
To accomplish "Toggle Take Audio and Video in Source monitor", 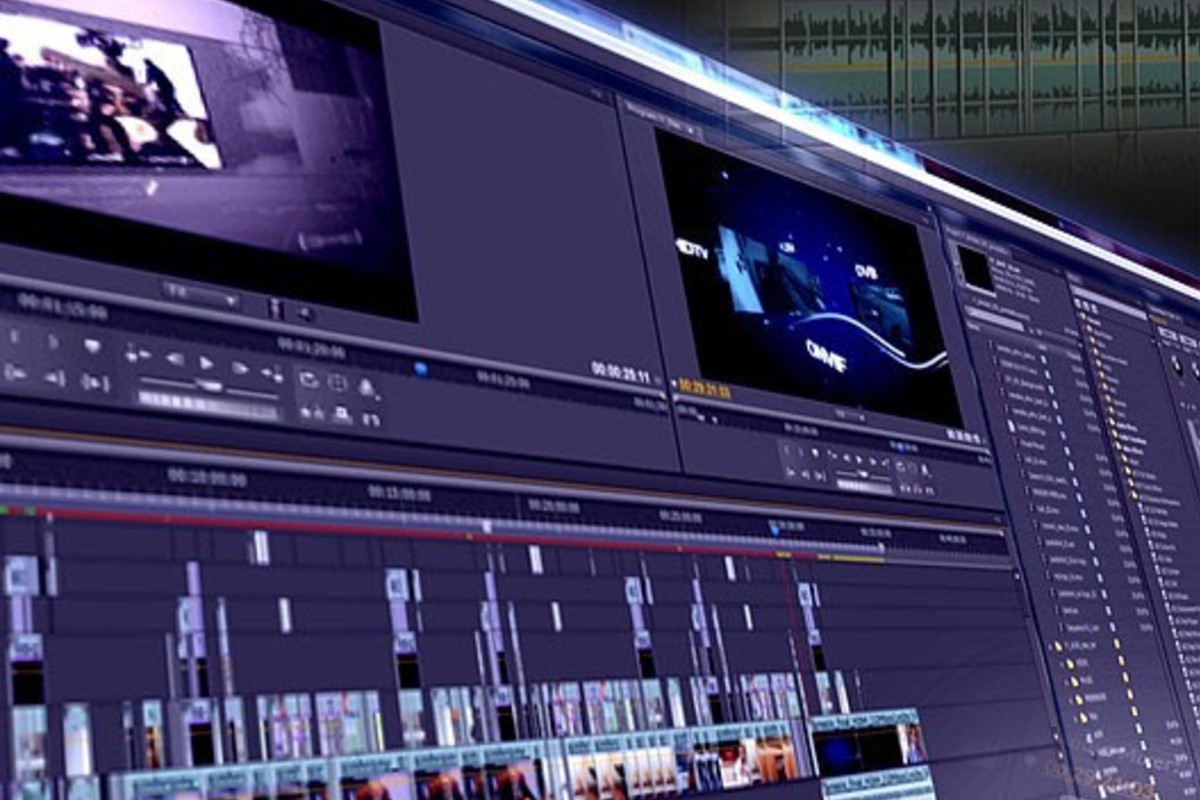I will click(x=371, y=419).
